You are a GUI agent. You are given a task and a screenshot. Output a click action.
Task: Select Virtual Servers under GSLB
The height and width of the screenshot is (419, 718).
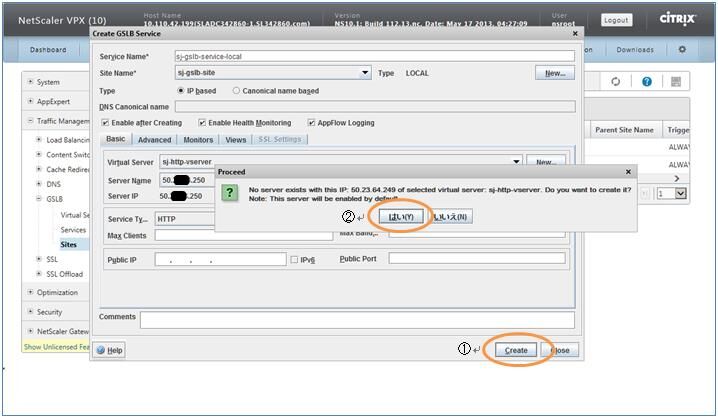tap(75, 215)
